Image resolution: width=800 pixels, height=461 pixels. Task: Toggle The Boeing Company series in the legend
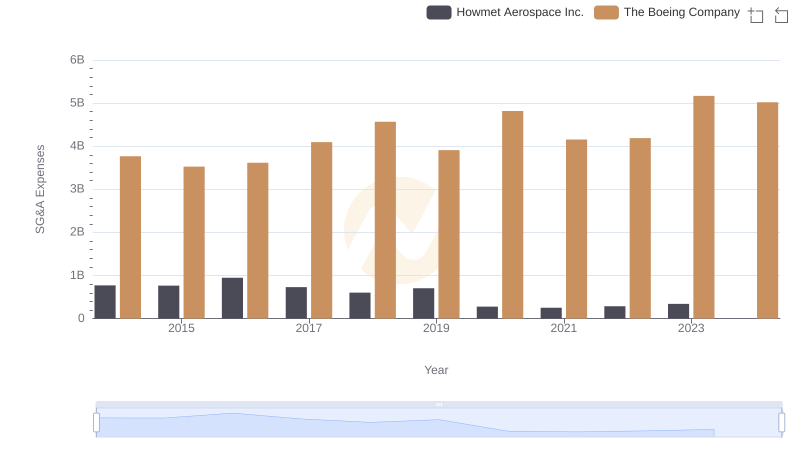click(667, 12)
